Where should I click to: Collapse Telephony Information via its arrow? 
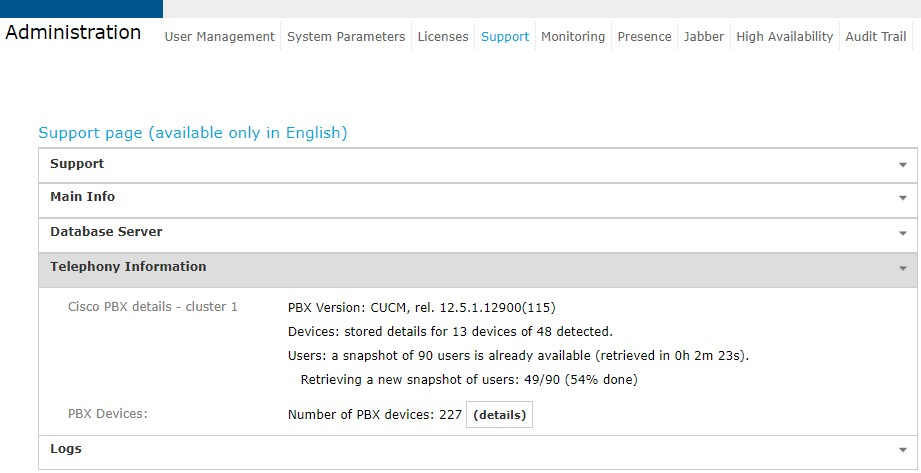tap(902, 269)
